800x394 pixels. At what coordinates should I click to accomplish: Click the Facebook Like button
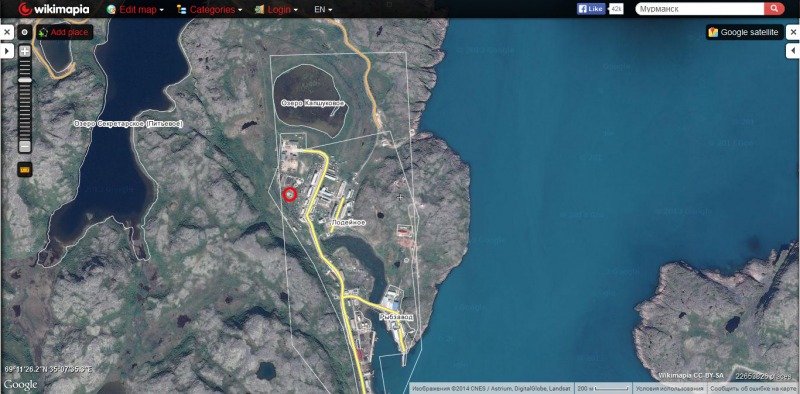[x=591, y=9]
